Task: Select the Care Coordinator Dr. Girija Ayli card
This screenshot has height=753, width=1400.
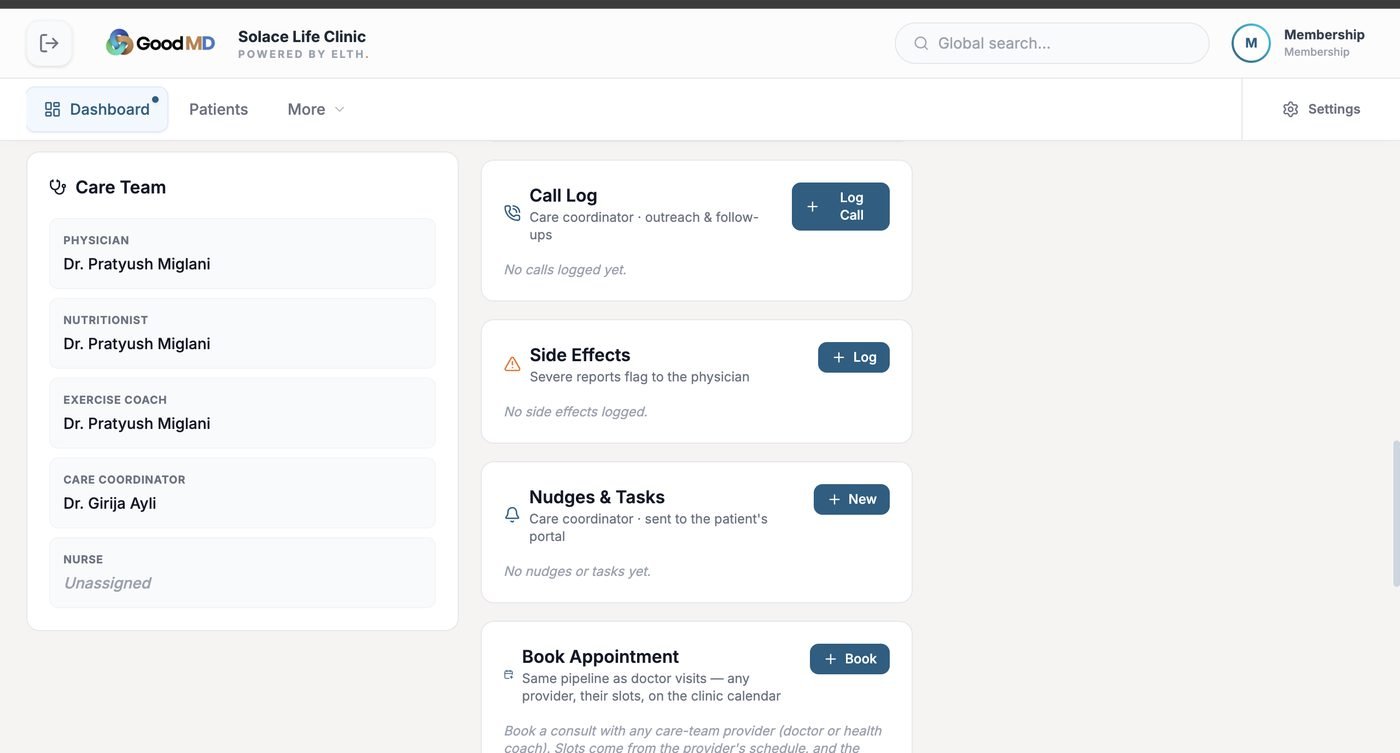Action: click(242, 493)
